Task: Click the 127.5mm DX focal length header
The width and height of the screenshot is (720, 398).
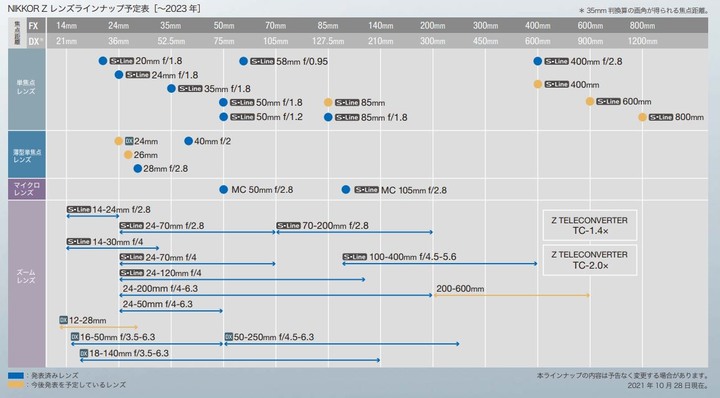Action: click(328, 41)
